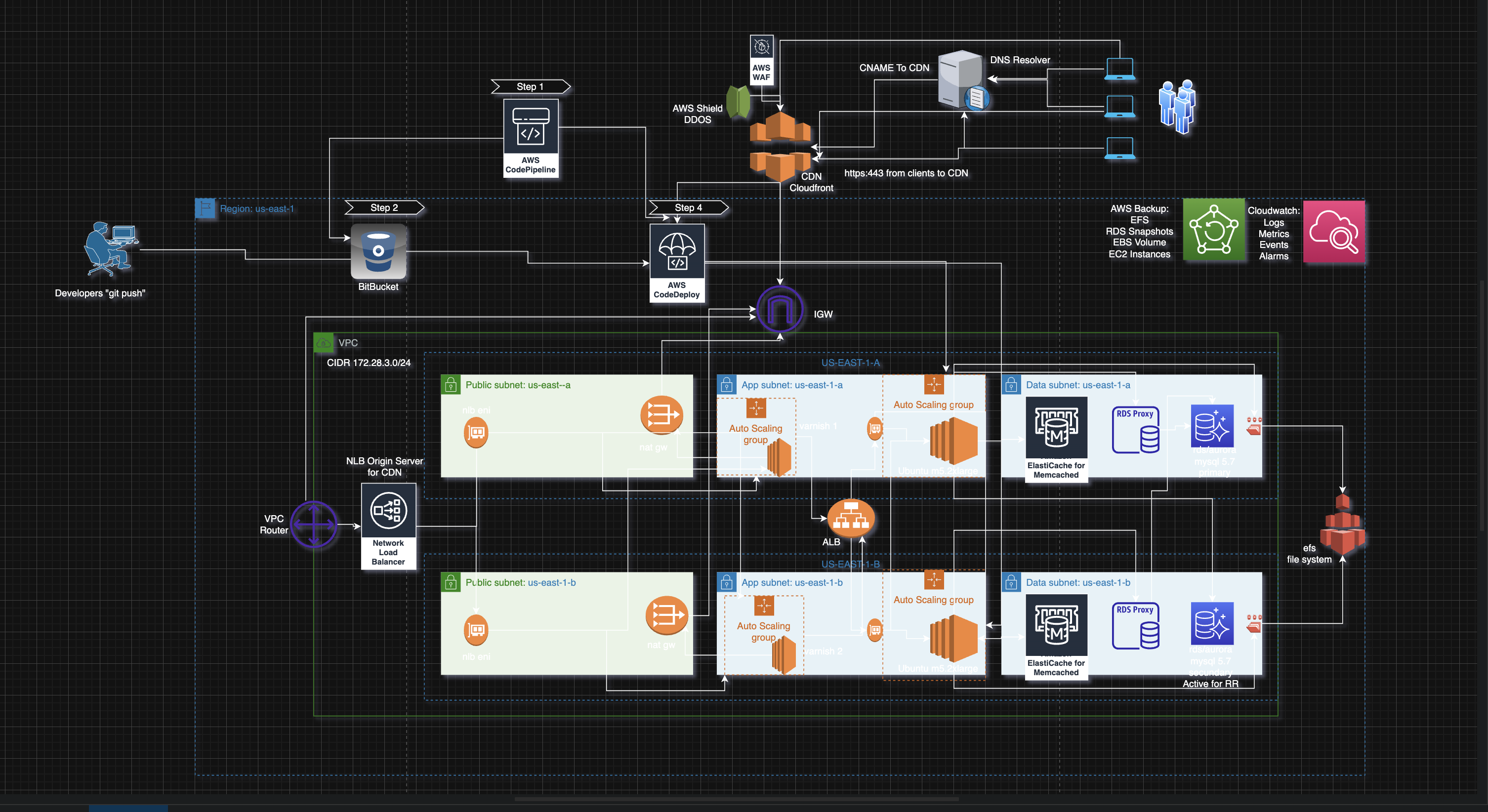Viewport: 1488px width, 812px height.
Task: Click 'App subnet: us-east-1-a' title
Action: click(x=792, y=385)
